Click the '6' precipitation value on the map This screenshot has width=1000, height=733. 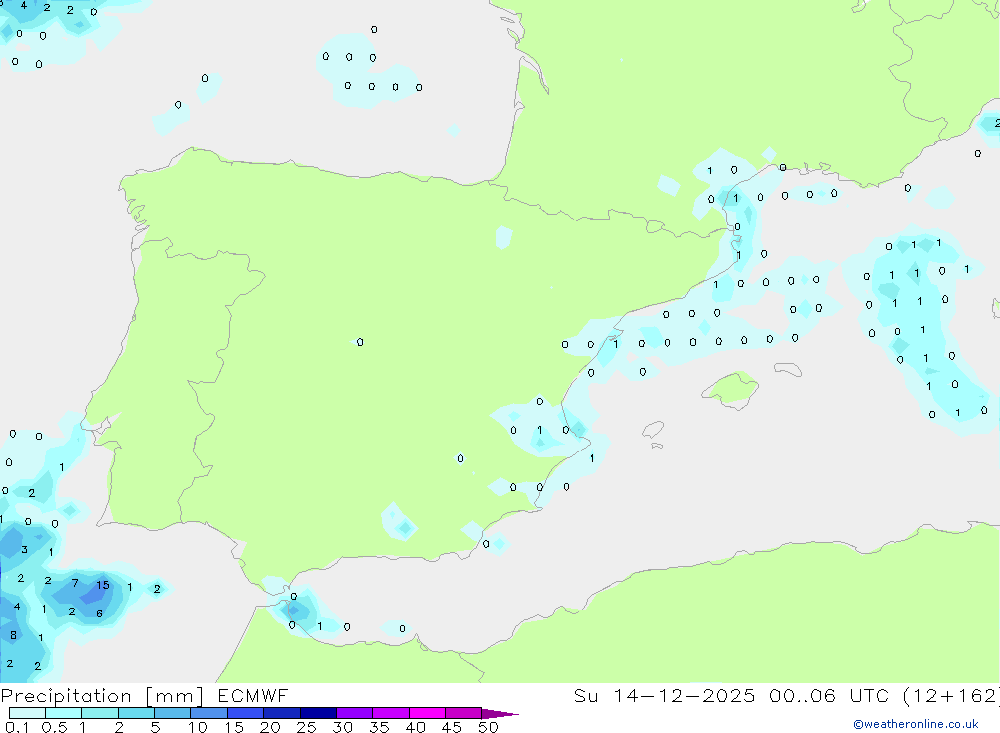[99, 613]
